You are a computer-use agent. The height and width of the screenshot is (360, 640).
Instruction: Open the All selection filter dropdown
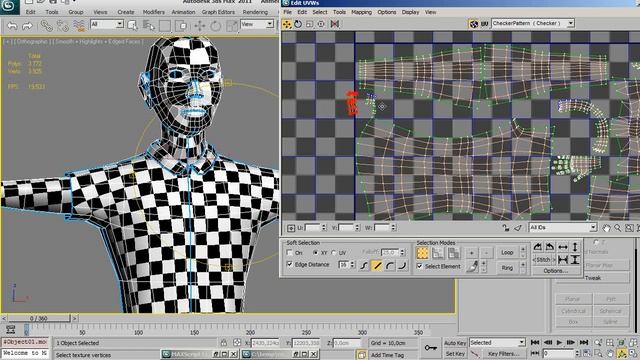coord(107,24)
